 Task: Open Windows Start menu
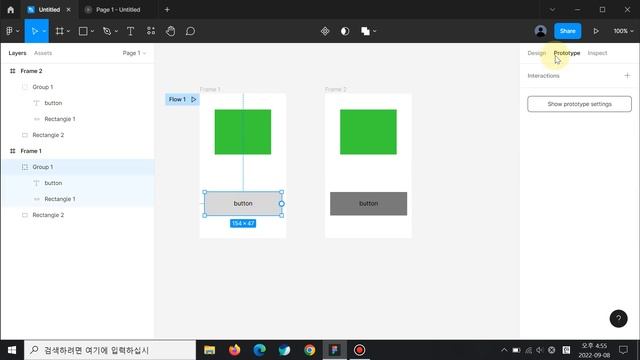[12, 350]
